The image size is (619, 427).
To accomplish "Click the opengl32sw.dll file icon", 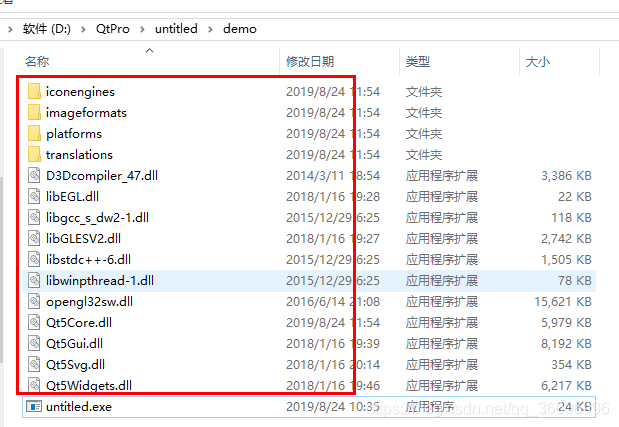I will coord(34,302).
